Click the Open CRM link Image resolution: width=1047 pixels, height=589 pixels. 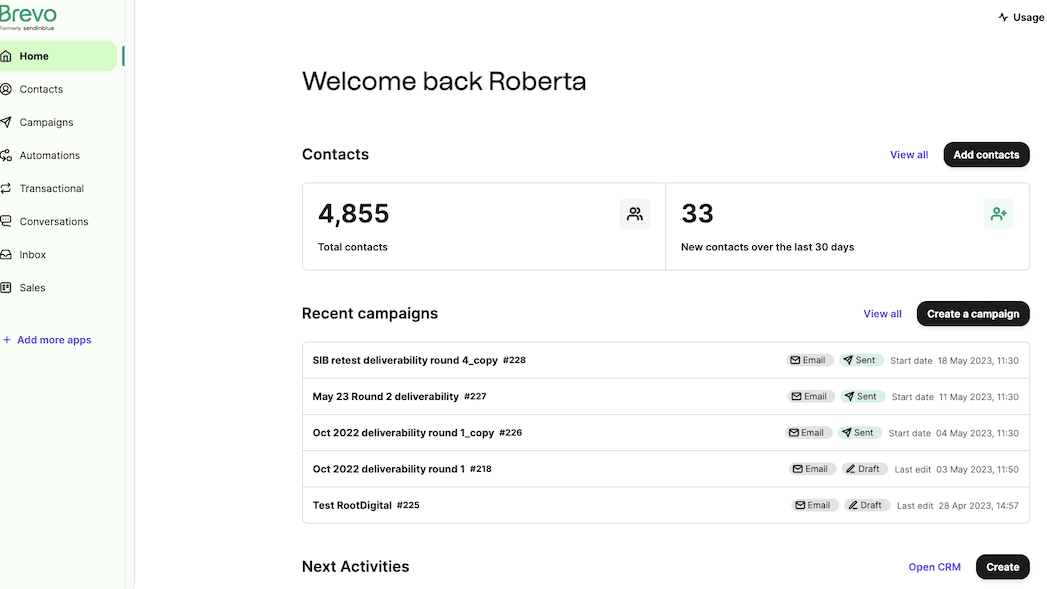(x=934, y=567)
